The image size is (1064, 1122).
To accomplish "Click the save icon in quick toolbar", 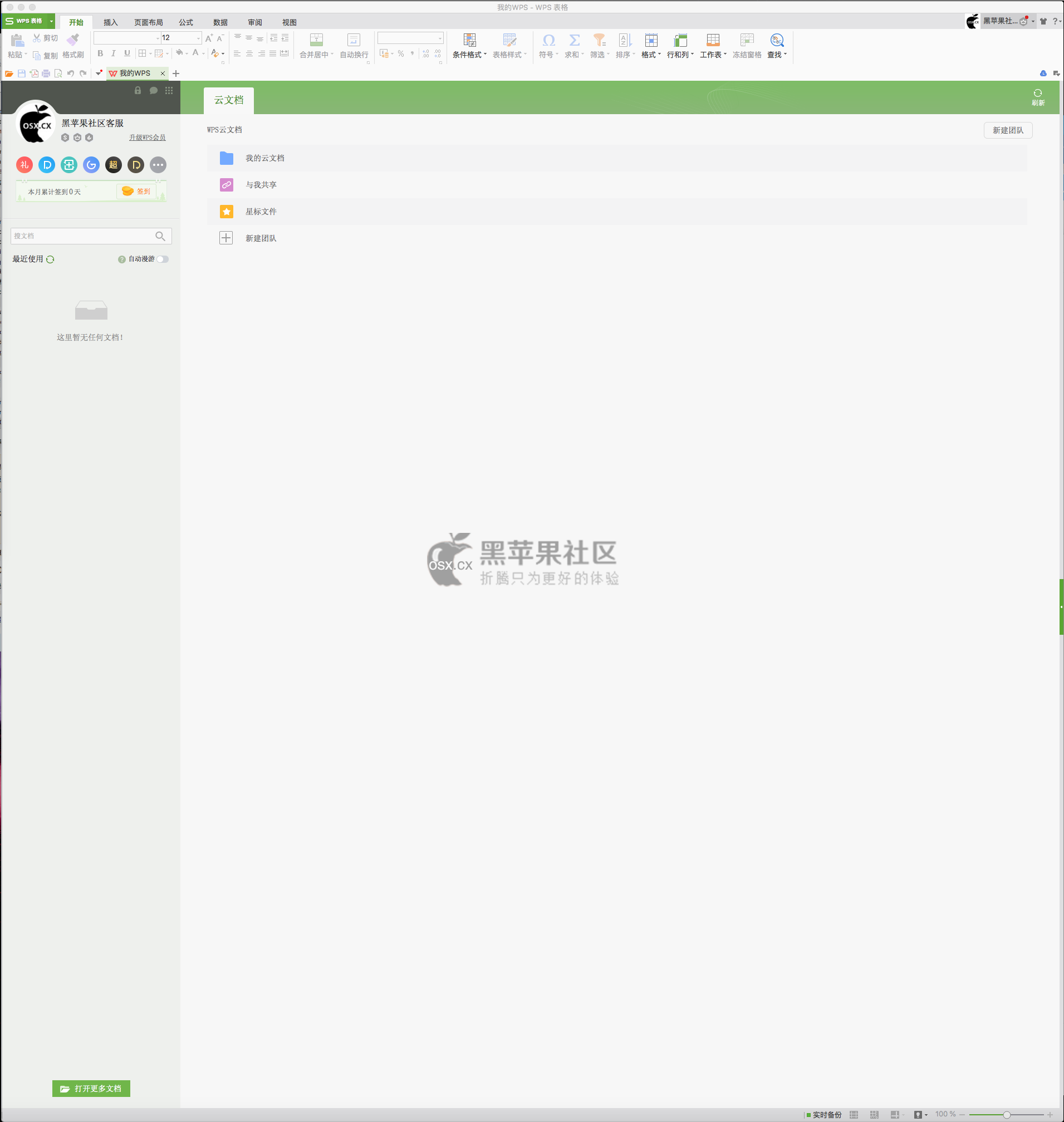I will [22, 73].
